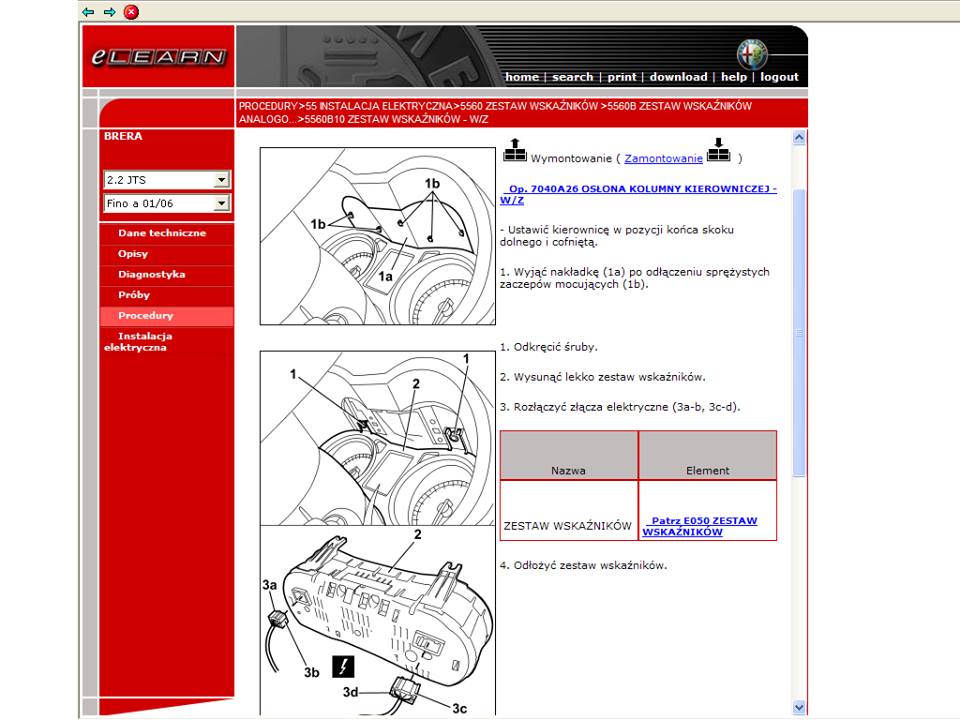Click the download link
Image resolution: width=960 pixels, height=720 pixels.
tap(678, 77)
